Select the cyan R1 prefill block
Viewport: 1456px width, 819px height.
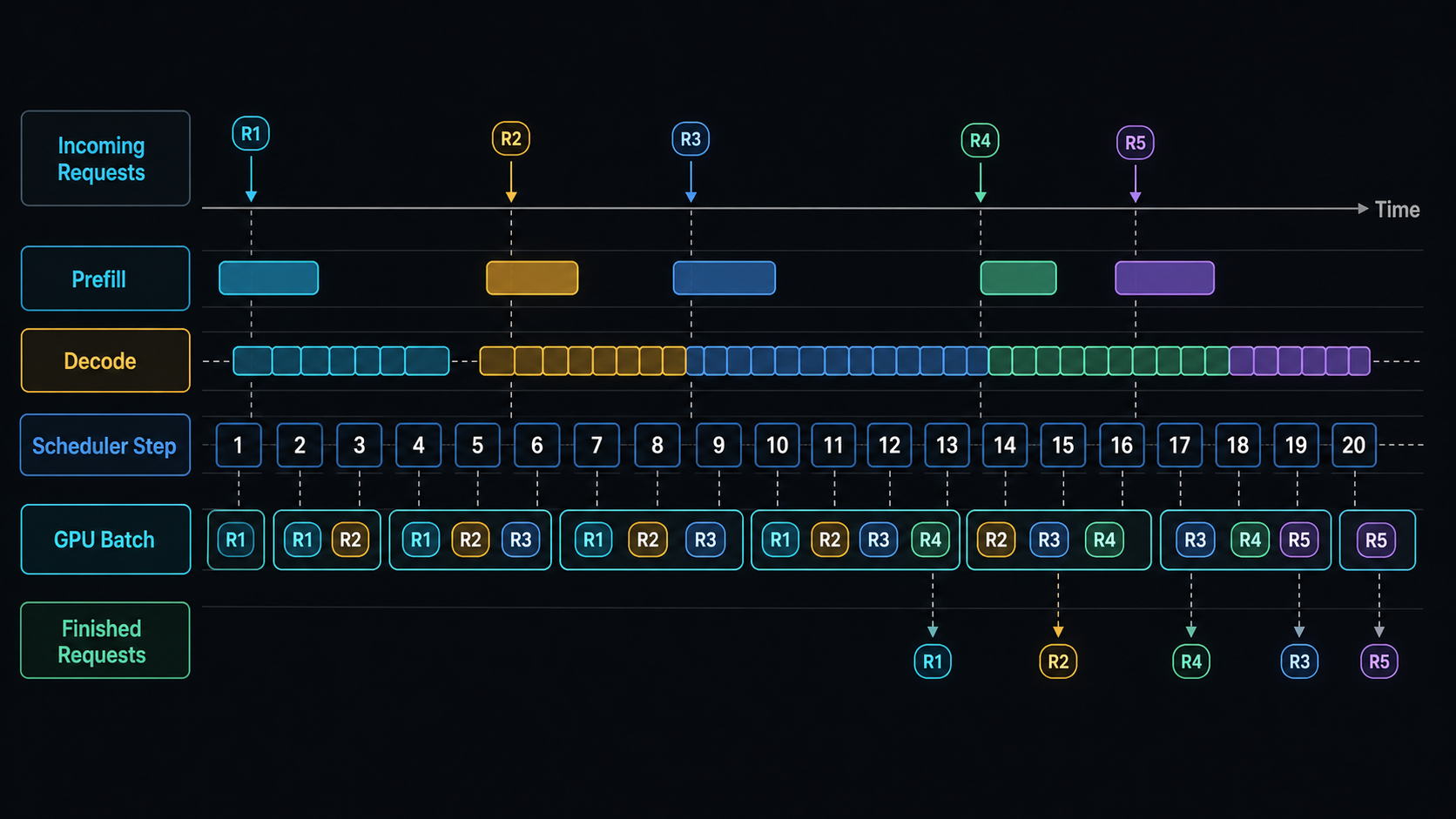coord(269,278)
